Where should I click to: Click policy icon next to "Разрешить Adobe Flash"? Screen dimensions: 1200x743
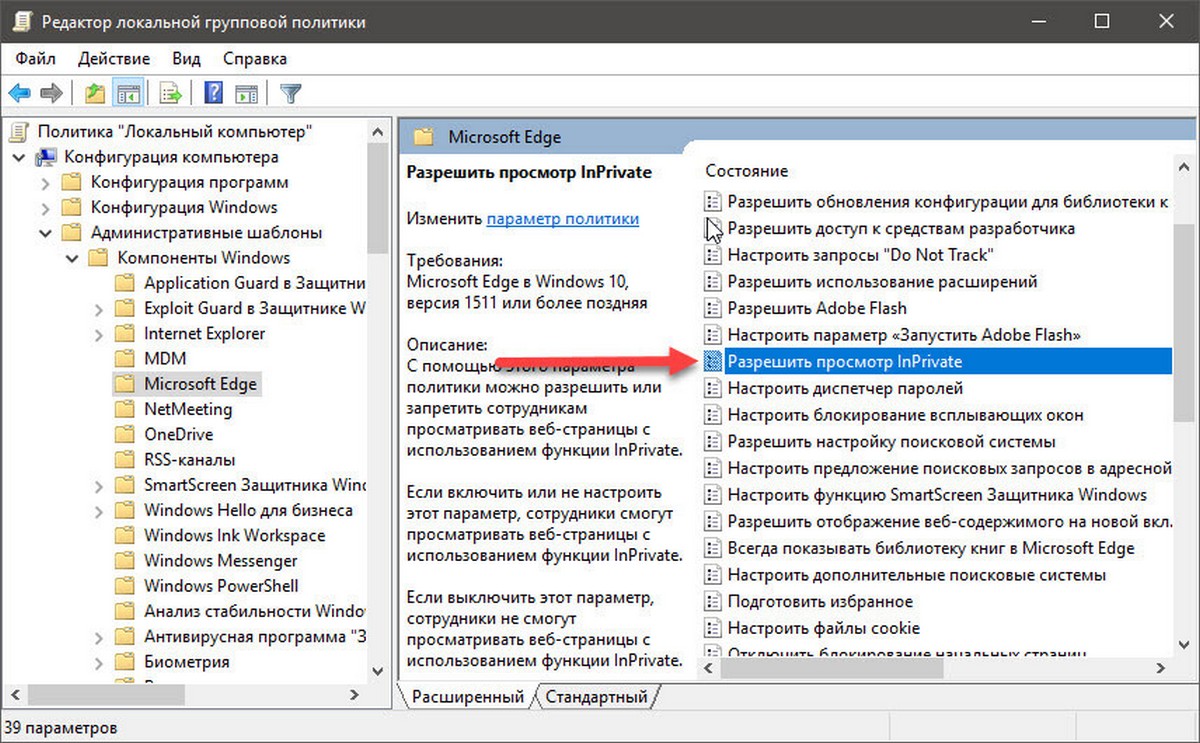click(713, 308)
